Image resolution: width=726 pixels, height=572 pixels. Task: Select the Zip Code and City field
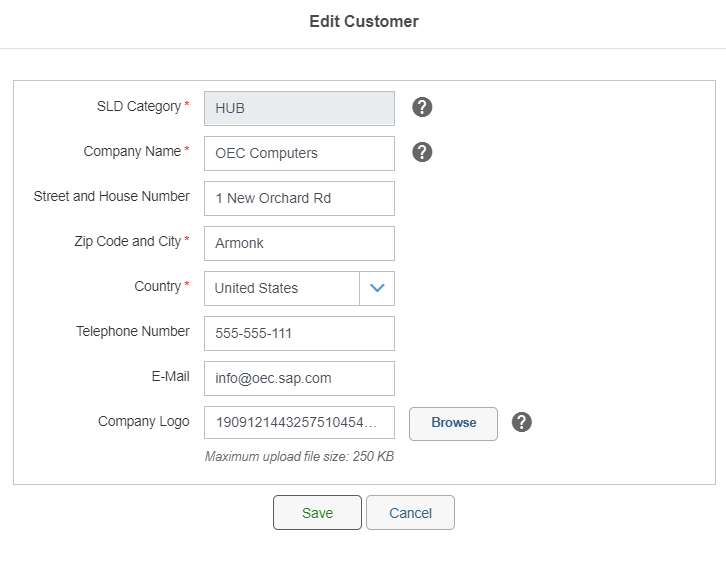point(299,243)
